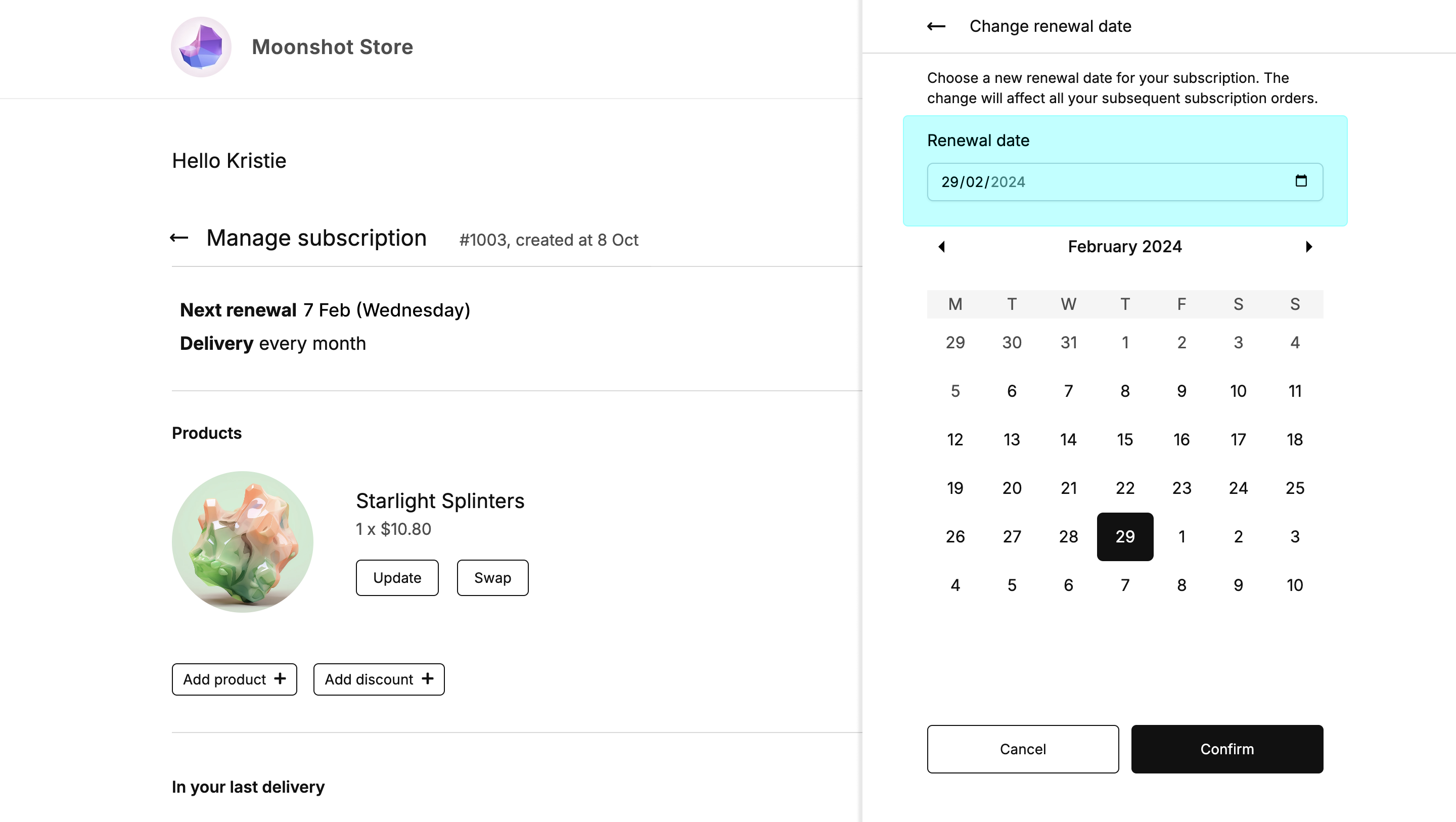Click the 1 x $10.80 price text
The height and width of the screenshot is (822, 1456).
pyautogui.click(x=393, y=529)
